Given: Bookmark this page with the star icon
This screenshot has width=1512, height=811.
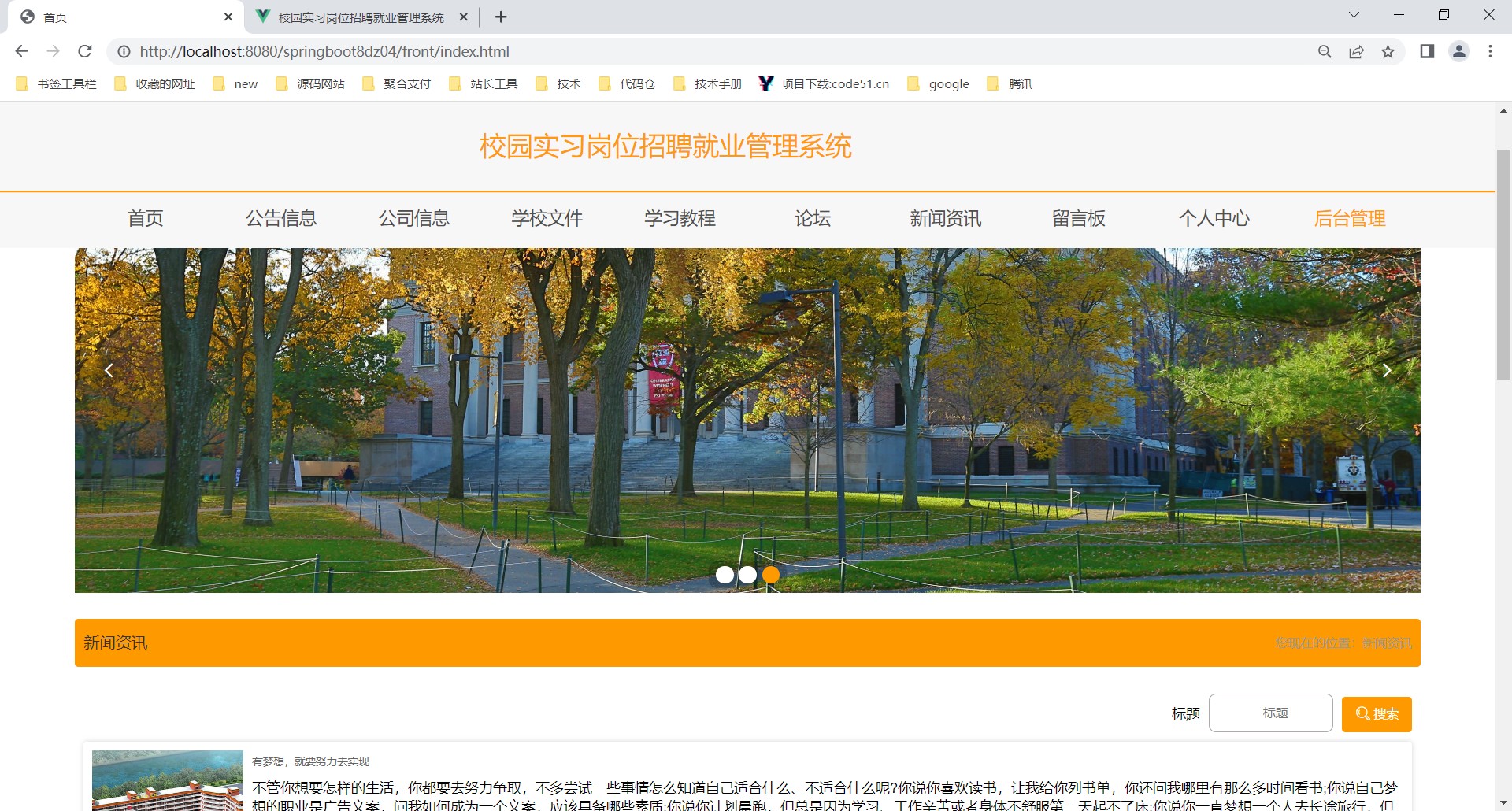Looking at the screenshot, I should [x=1388, y=51].
